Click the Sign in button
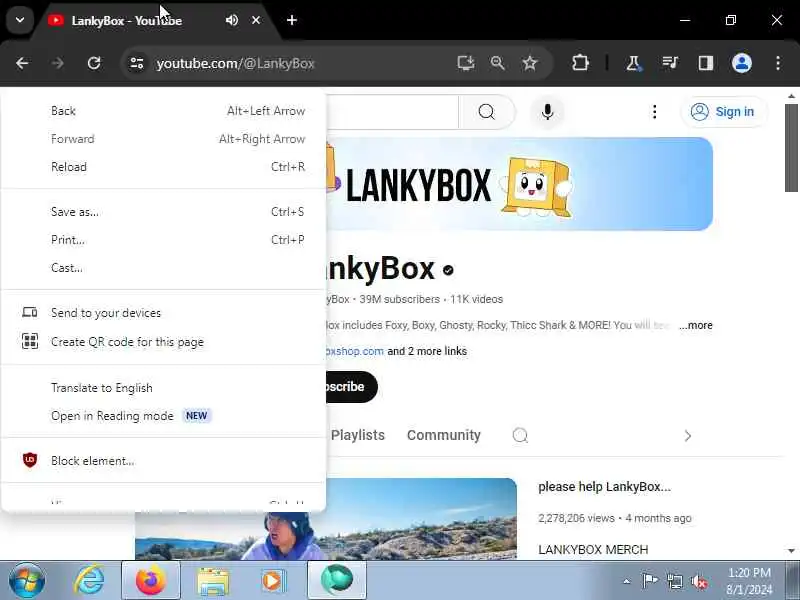800x600 pixels. click(723, 112)
